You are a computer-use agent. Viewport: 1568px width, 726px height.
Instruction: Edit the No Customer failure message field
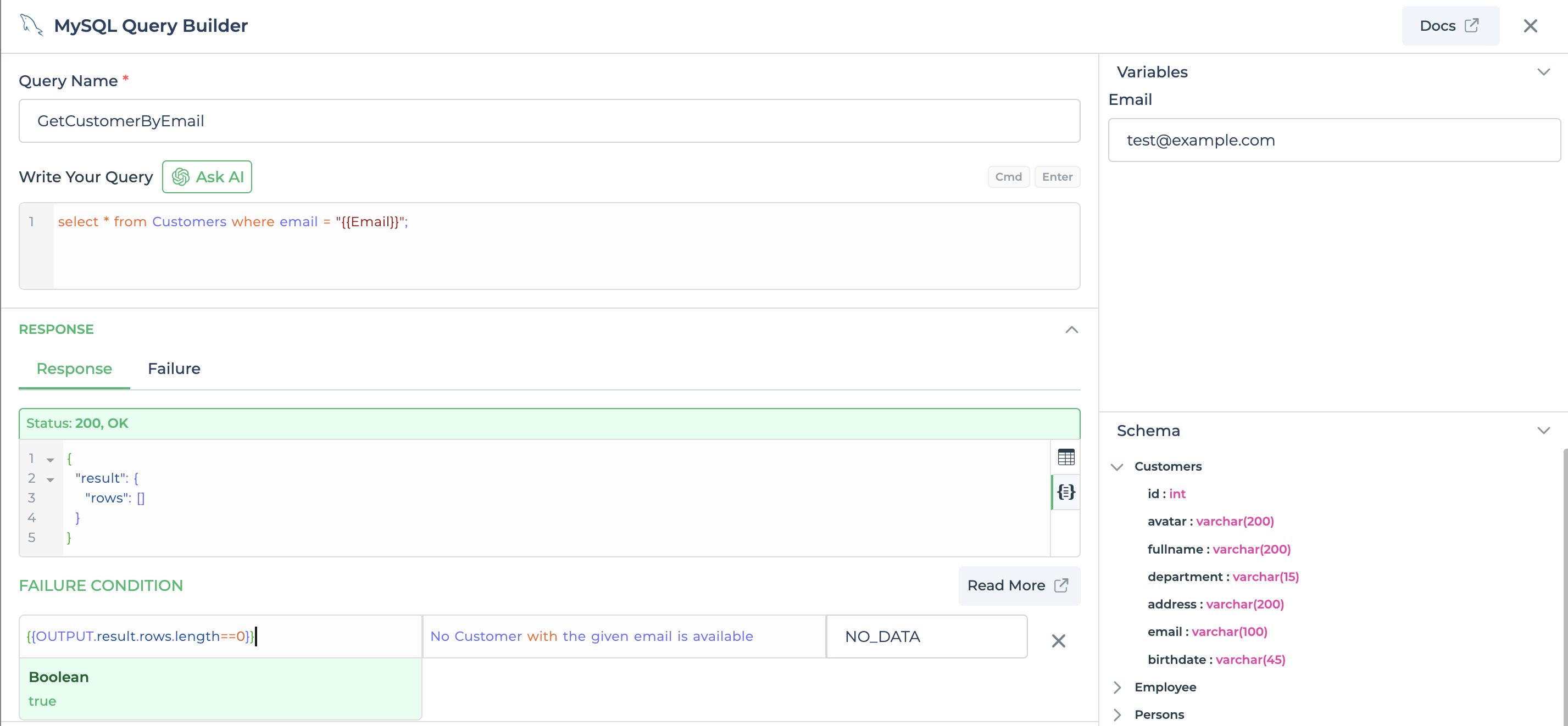tap(624, 636)
